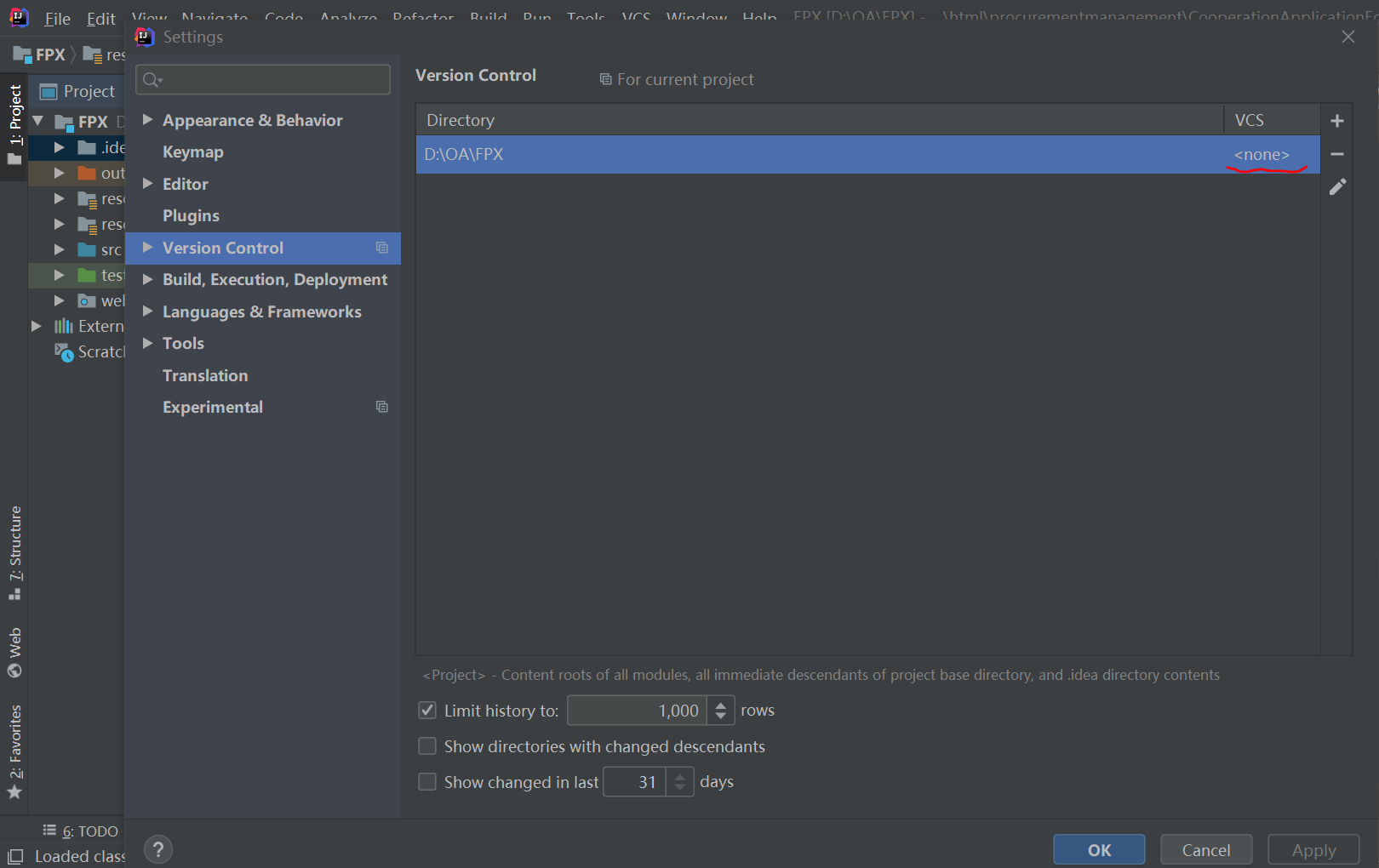
Task: Open the Web side tool tab
Action: point(14,653)
